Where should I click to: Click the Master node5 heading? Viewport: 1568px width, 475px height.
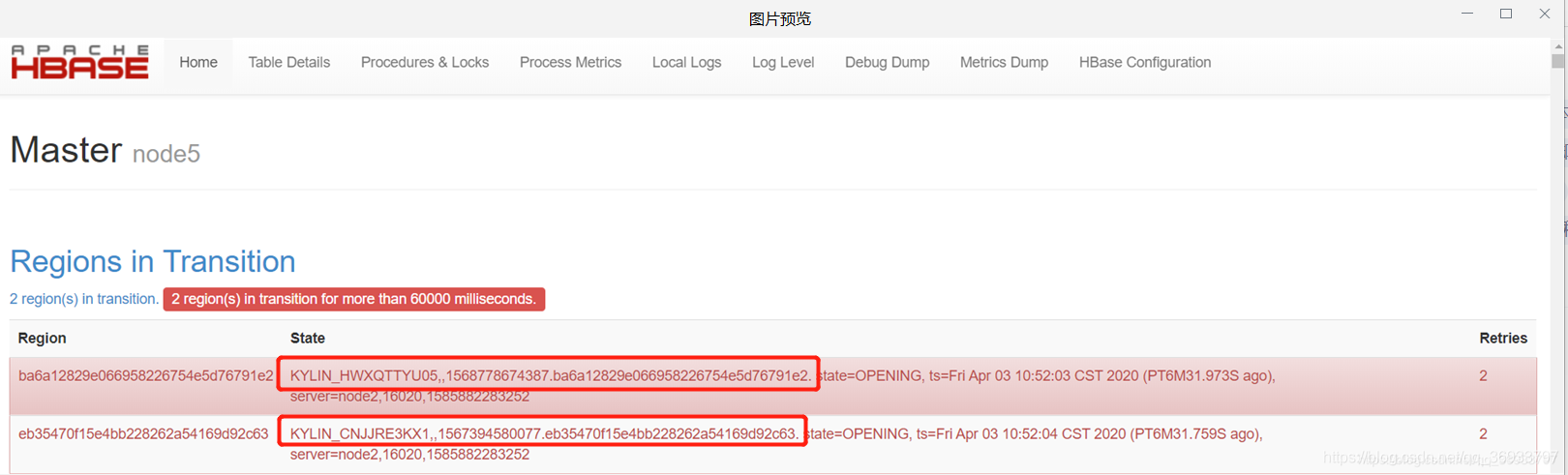(105, 151)
